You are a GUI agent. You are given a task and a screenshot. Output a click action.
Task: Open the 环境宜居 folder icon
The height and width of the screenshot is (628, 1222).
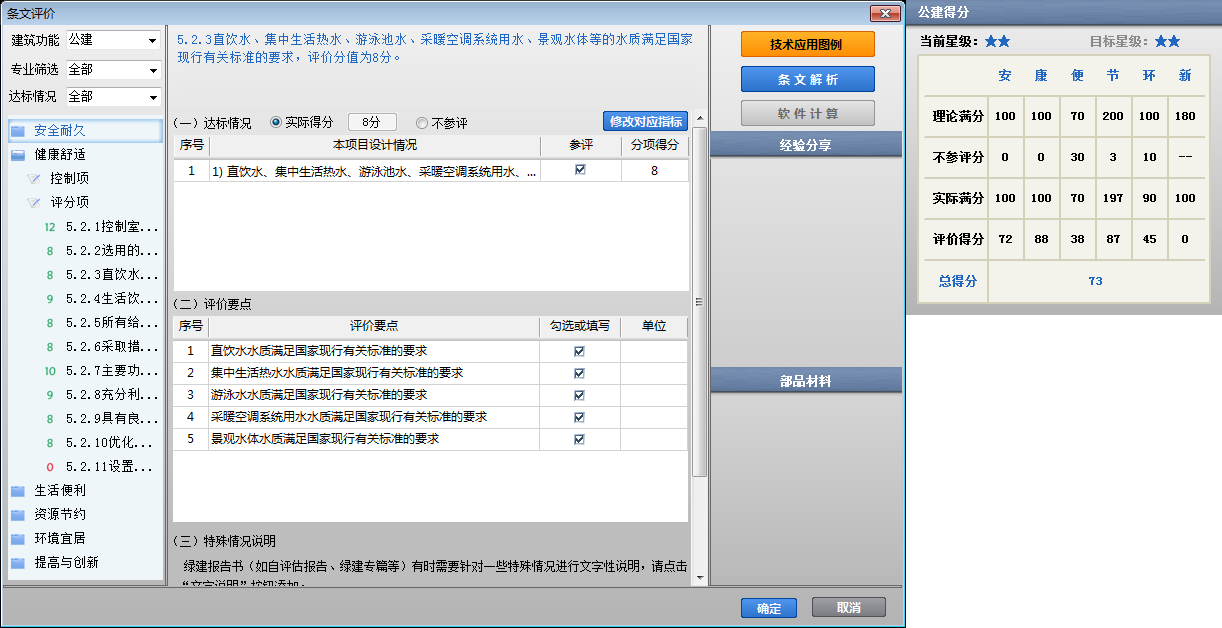(x=18, y=539)
